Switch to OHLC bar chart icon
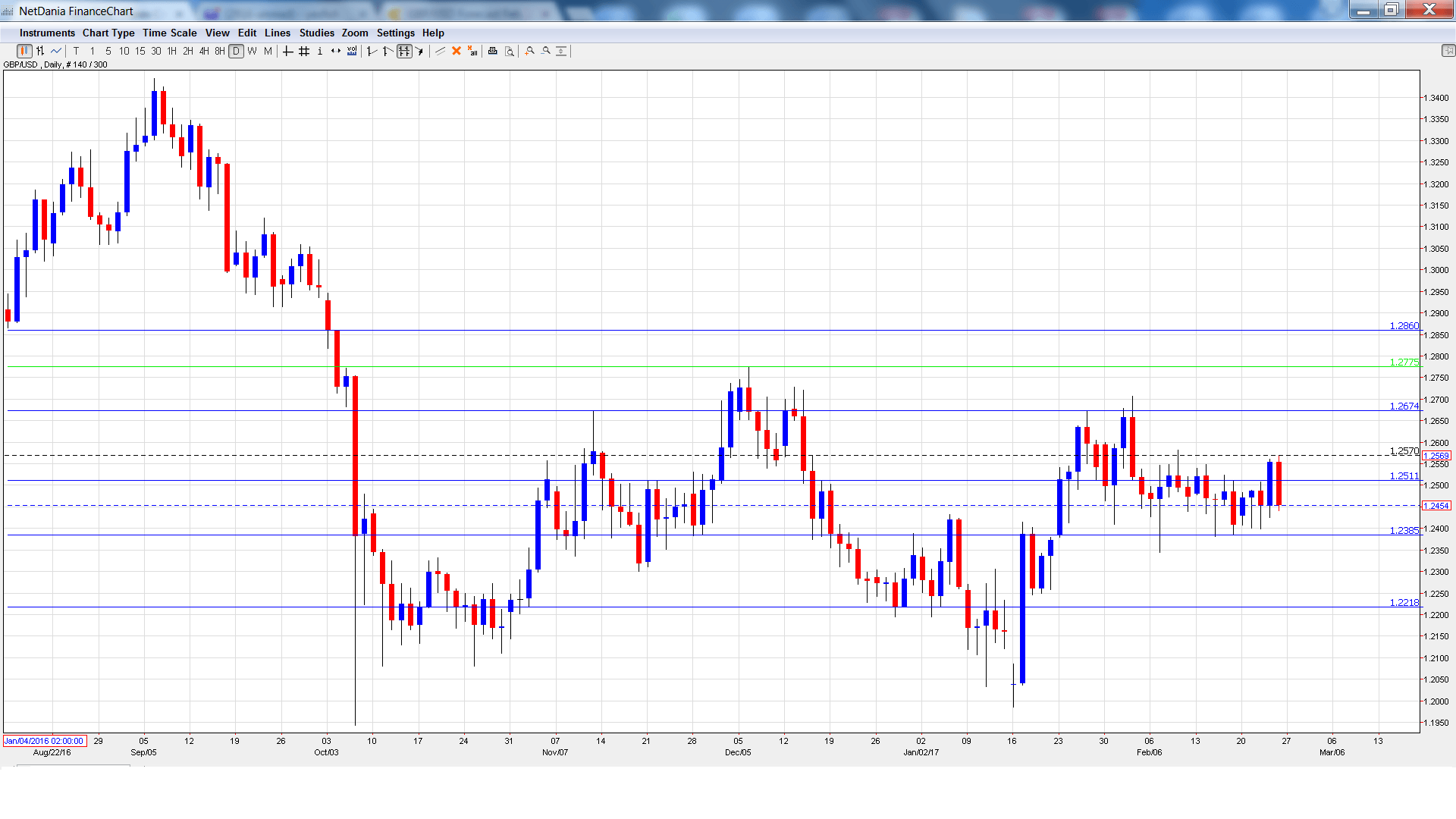Screen dimensions: 1456x819 [x=40, y=52]
